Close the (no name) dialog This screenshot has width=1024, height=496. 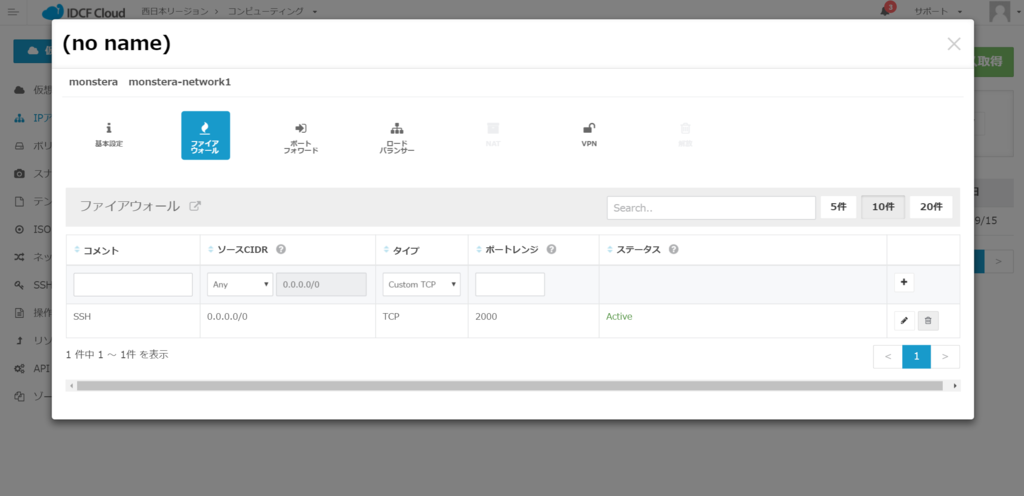(953, 44)
